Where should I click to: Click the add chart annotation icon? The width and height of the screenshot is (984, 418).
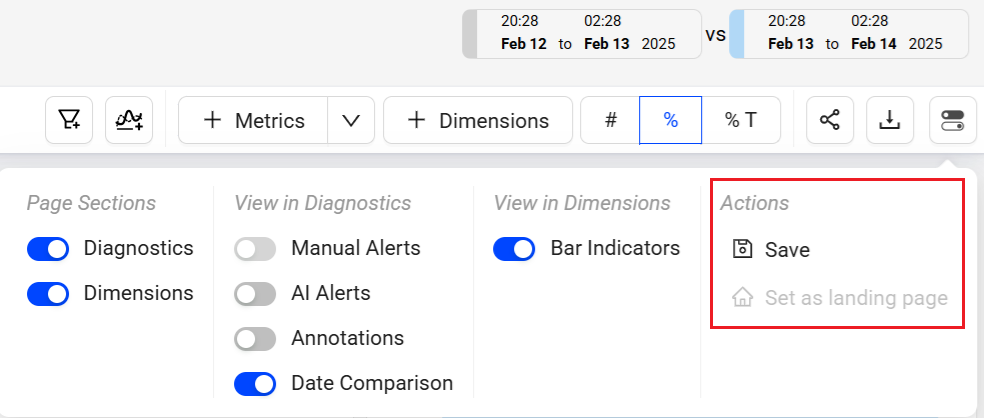(129, 120)
